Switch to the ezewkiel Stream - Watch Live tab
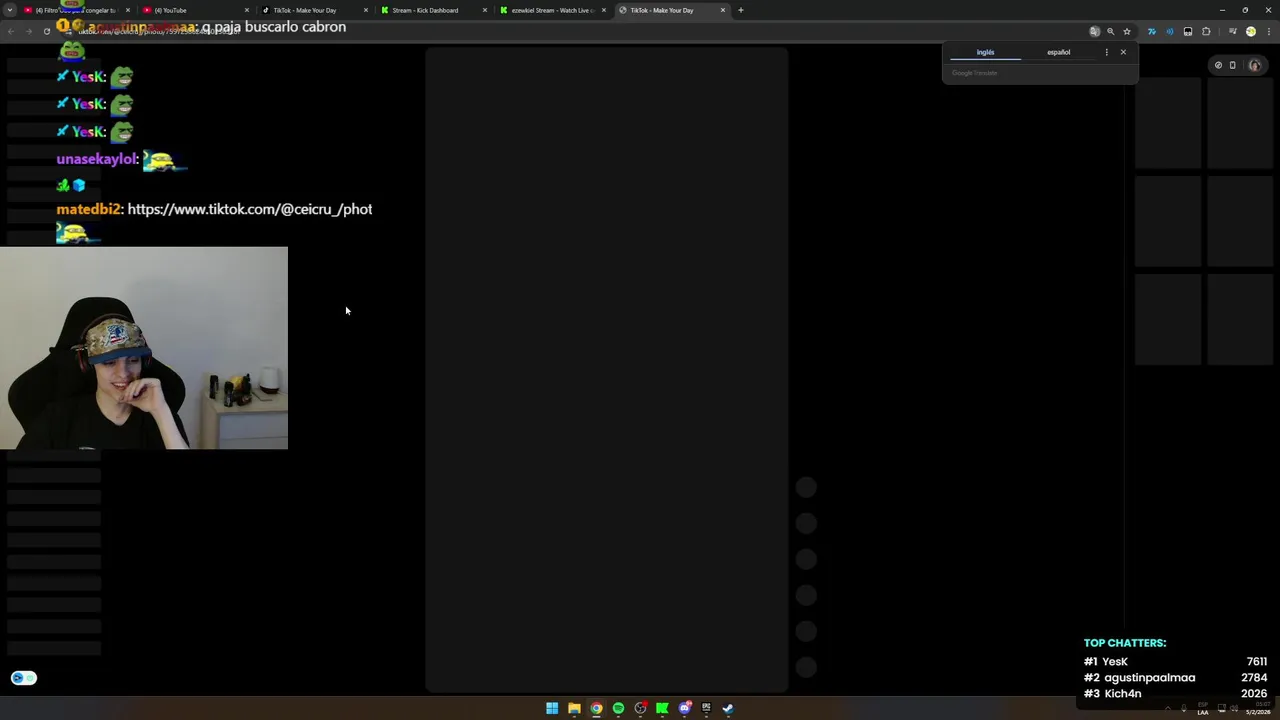 pyautogui.click(x=552, y=10)
